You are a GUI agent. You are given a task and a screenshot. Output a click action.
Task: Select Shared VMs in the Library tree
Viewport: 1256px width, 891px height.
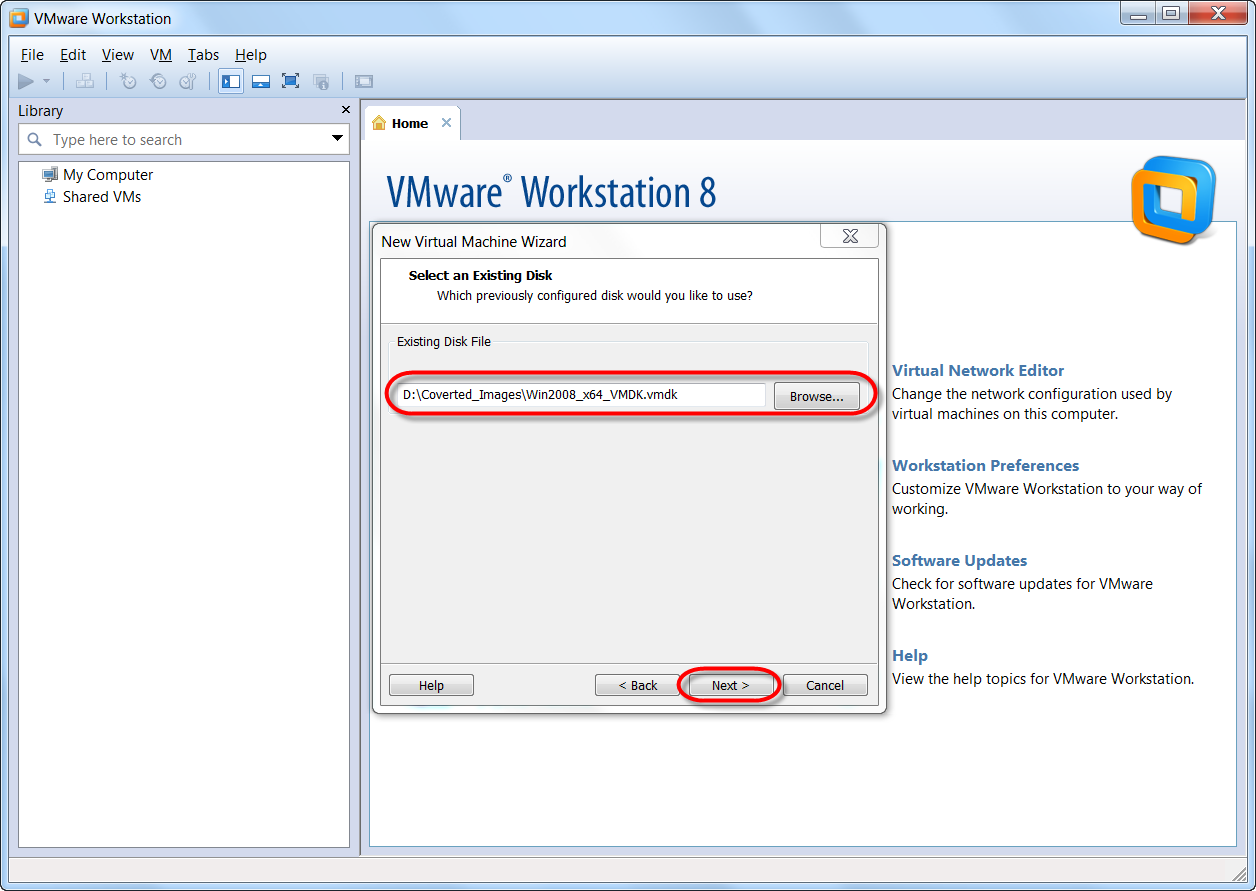point(92,196)
